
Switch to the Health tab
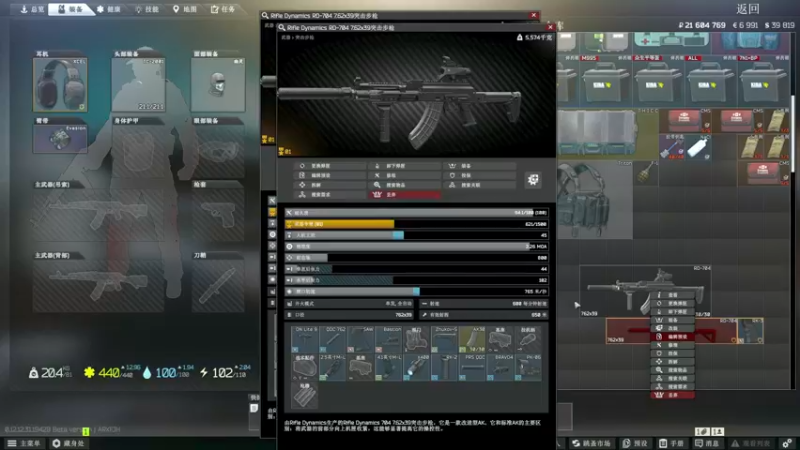click(x=109, y=9)
